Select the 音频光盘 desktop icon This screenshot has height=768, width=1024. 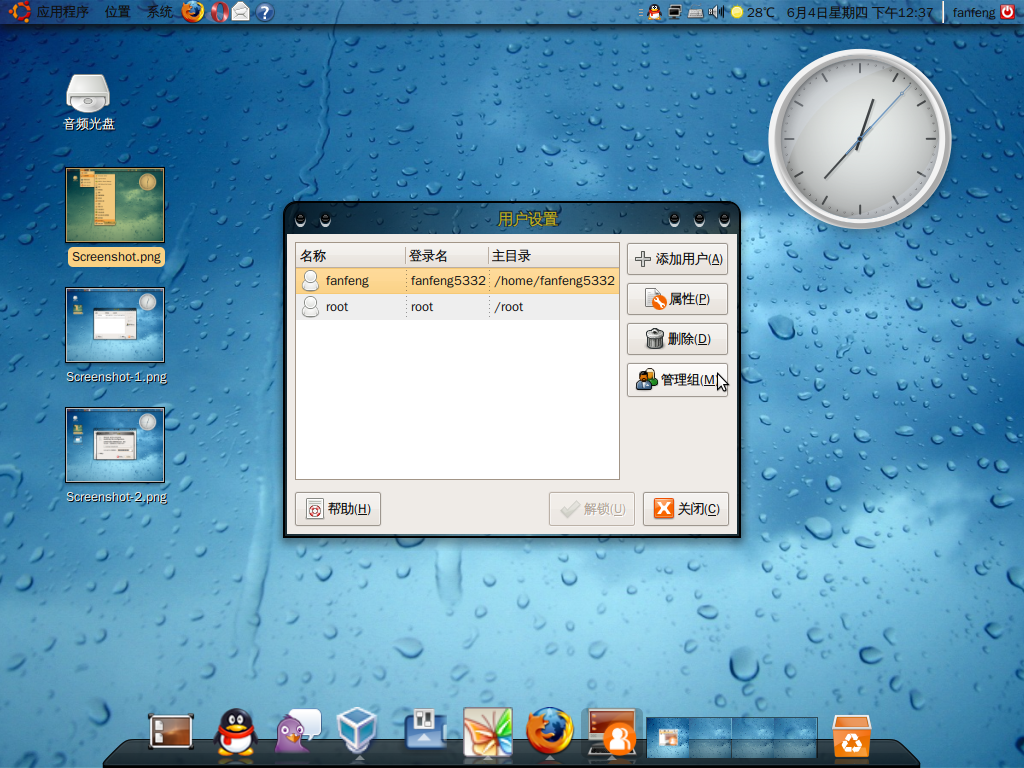pos(88,103)
